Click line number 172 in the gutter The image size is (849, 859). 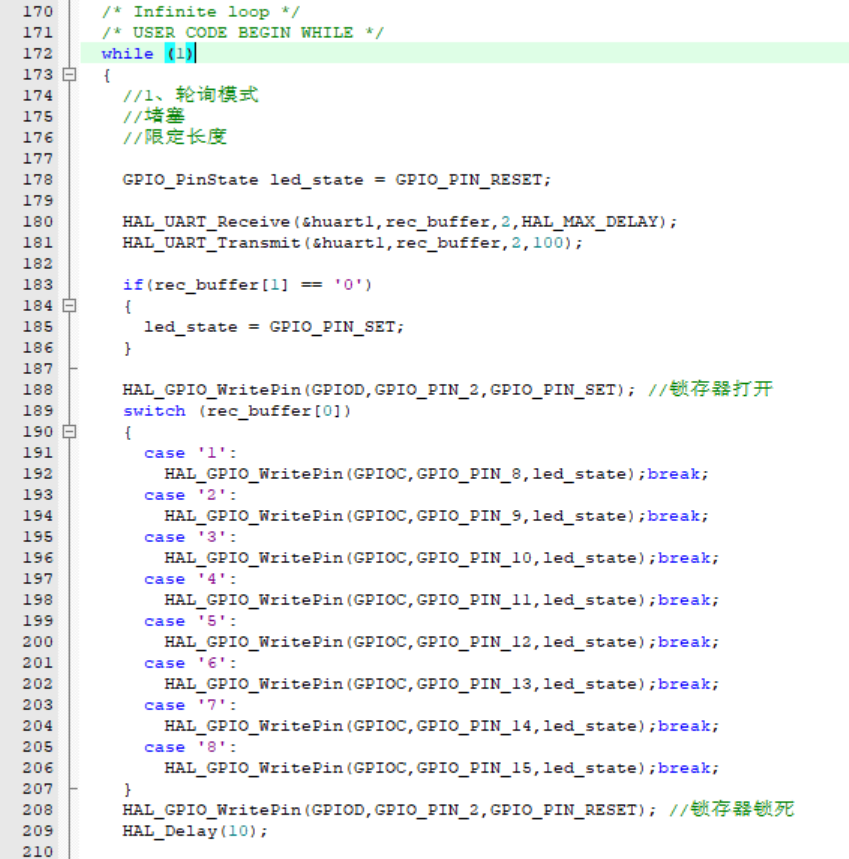pos(37,53)
